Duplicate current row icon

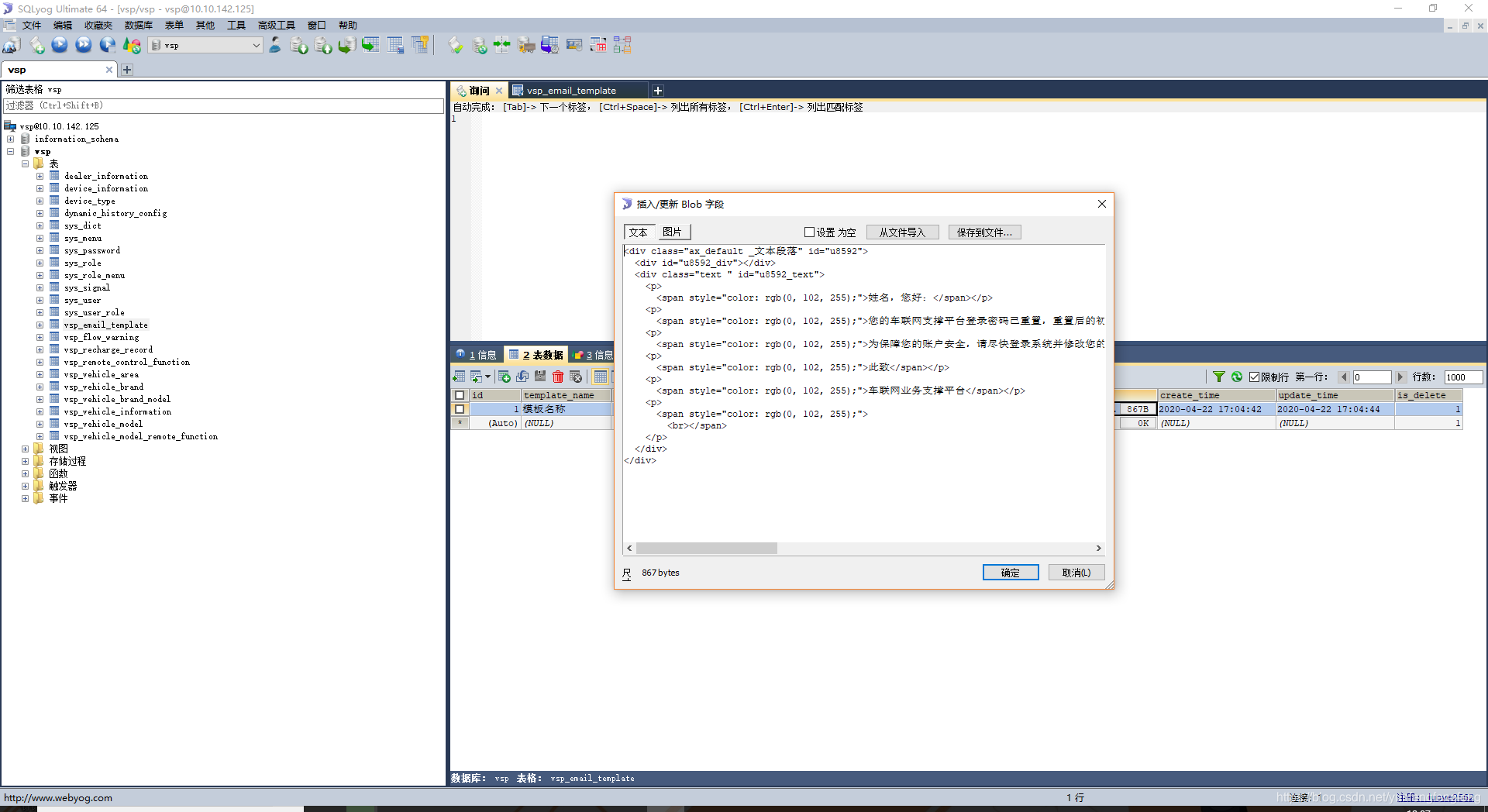(522, 377)
